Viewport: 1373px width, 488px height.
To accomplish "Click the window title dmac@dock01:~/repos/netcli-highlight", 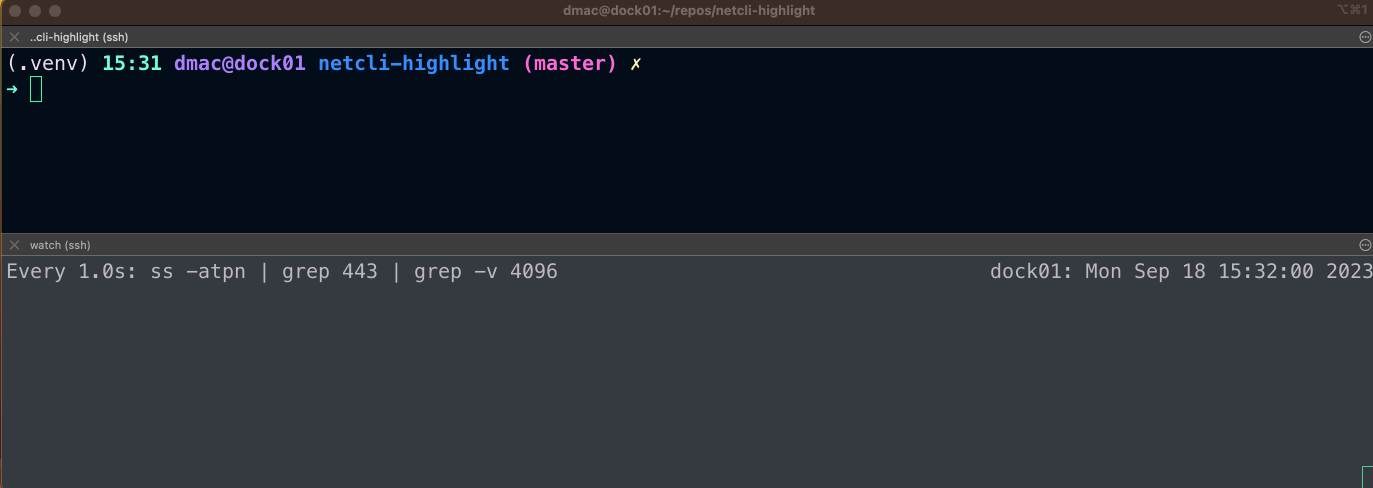I will (689, 11).
